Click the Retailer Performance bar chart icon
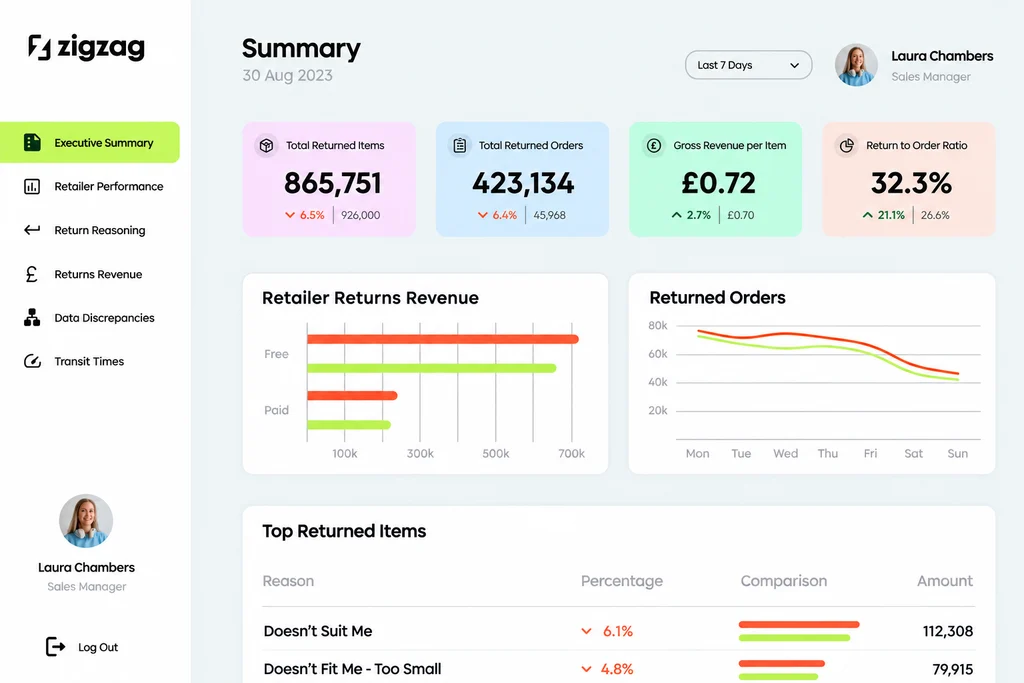Screen dimensions: 1024x683 point(32,187)
